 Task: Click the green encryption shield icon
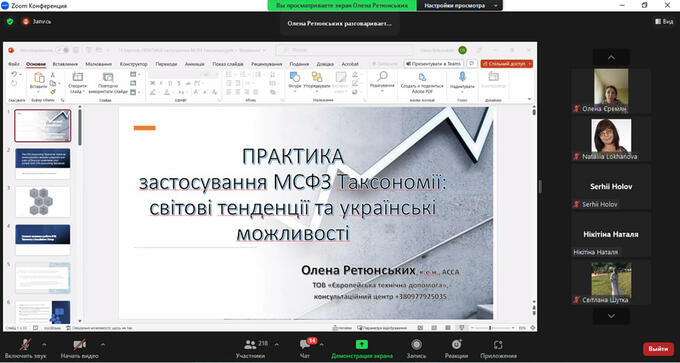[x=10, y=21]
